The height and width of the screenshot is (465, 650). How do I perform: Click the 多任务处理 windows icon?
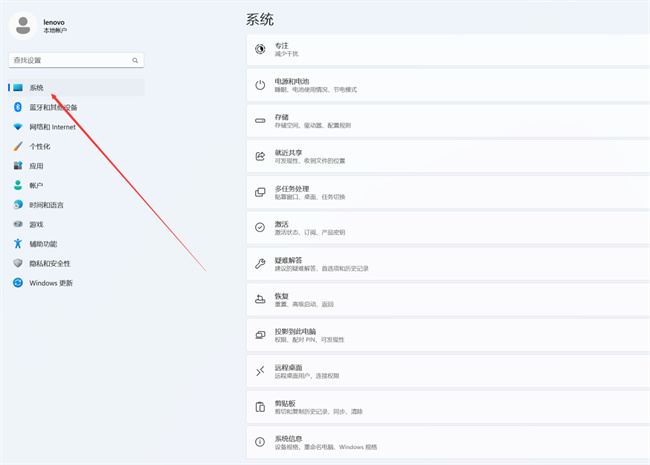click(260, 192)
